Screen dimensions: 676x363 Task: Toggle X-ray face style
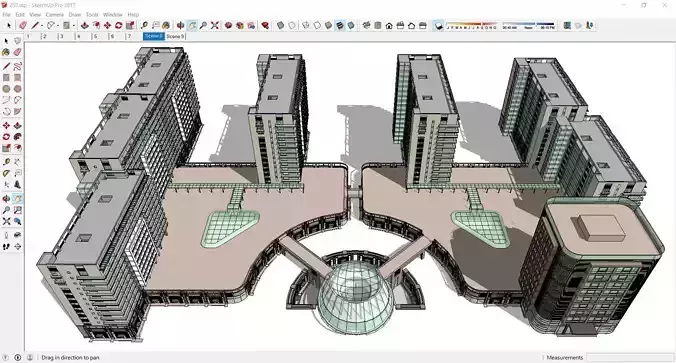pyautogui.click(x=280, y=26)
